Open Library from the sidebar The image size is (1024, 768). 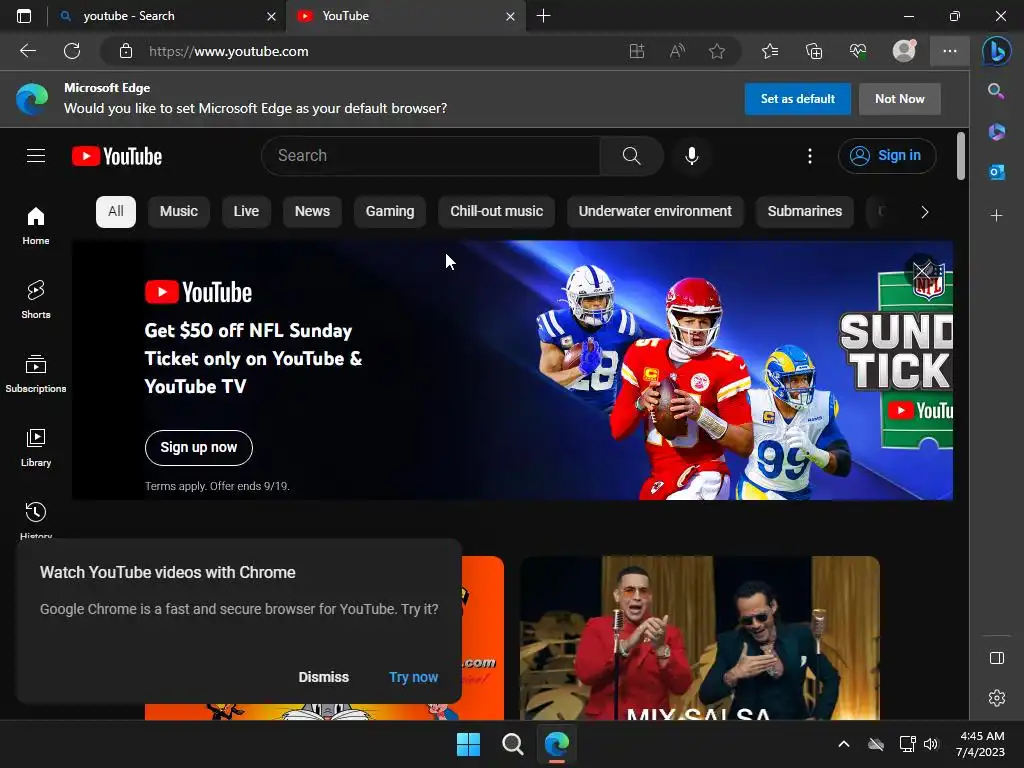point(36,447)
